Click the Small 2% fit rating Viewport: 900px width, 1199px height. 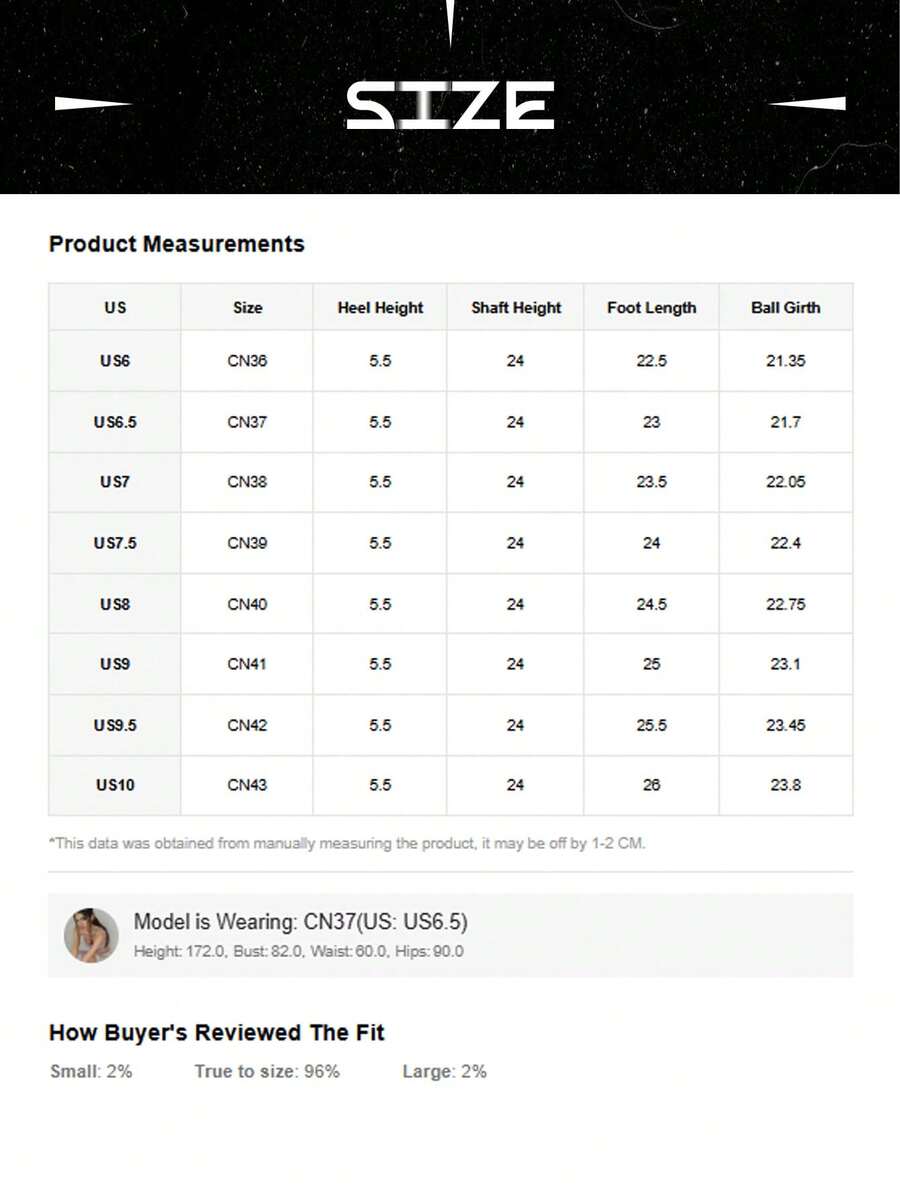pyautogui.click(x=91, y=1071)
